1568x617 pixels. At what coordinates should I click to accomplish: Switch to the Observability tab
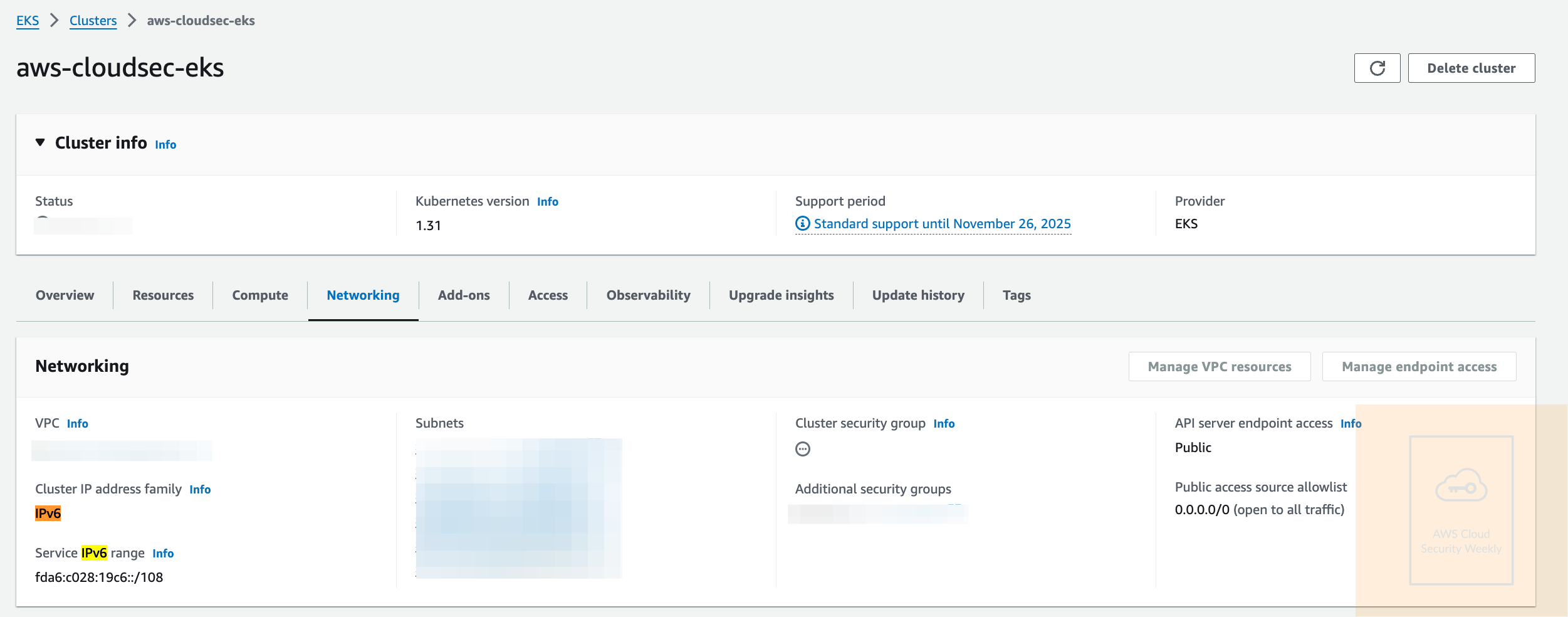pos(648,295)
